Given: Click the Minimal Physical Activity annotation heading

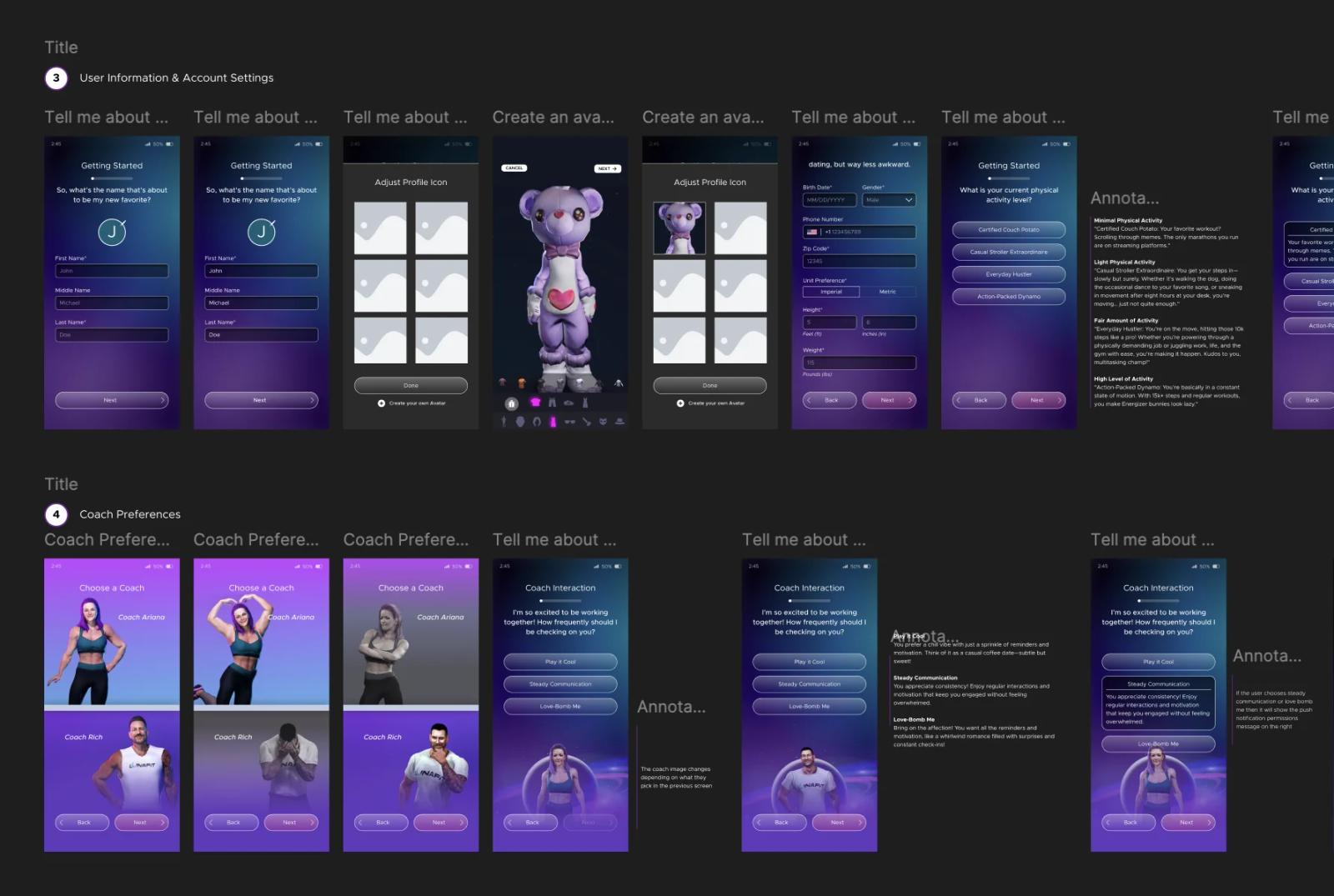Looking at the screenshot, I should point(1128,221).
